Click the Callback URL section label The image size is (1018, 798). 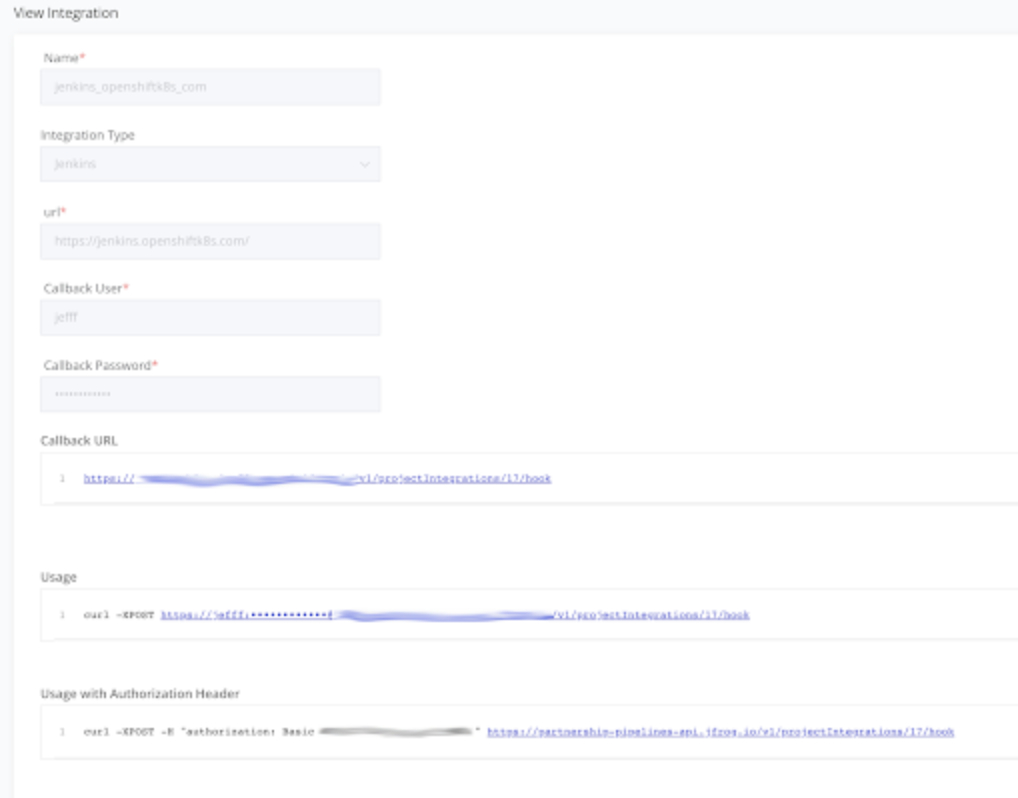pos(80,439)
